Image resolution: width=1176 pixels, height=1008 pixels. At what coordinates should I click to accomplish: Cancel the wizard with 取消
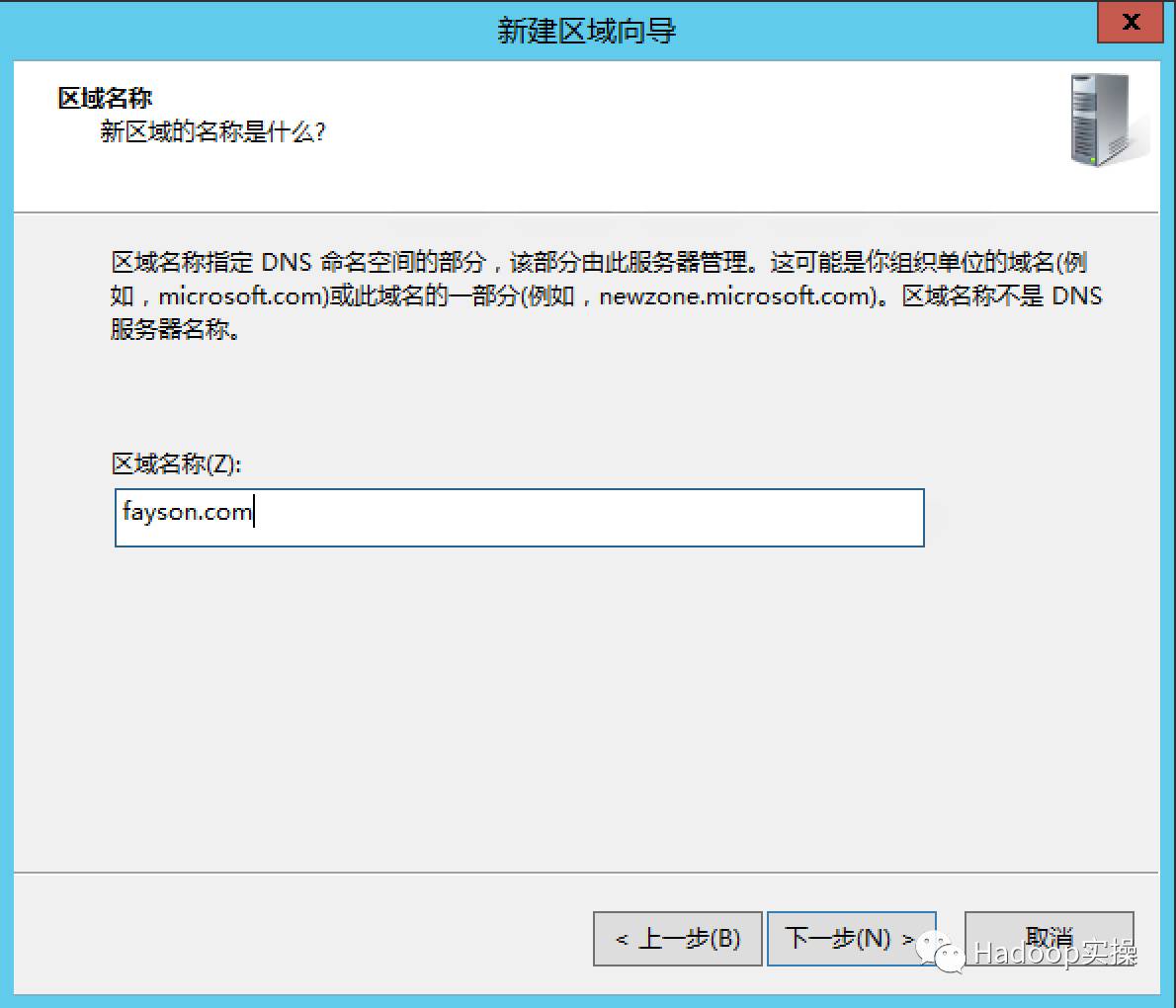click(x=1050, y=938)
